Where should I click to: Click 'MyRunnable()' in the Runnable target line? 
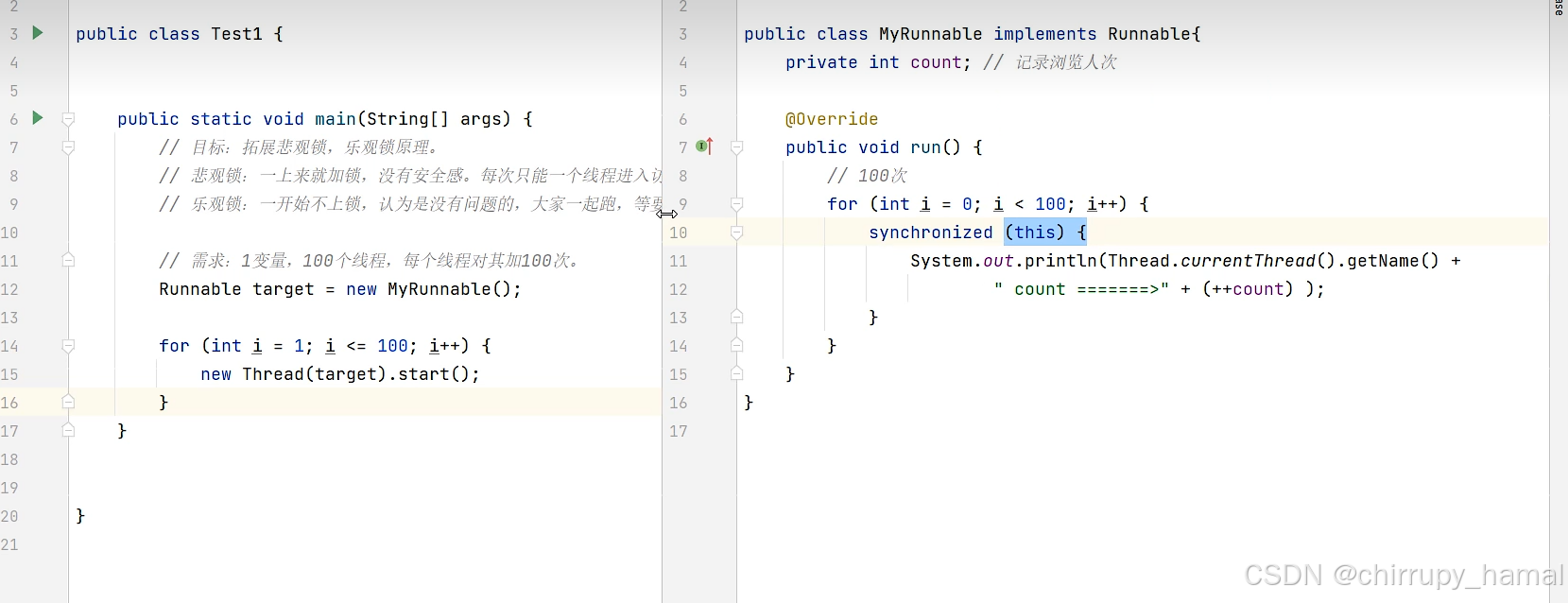449,289
